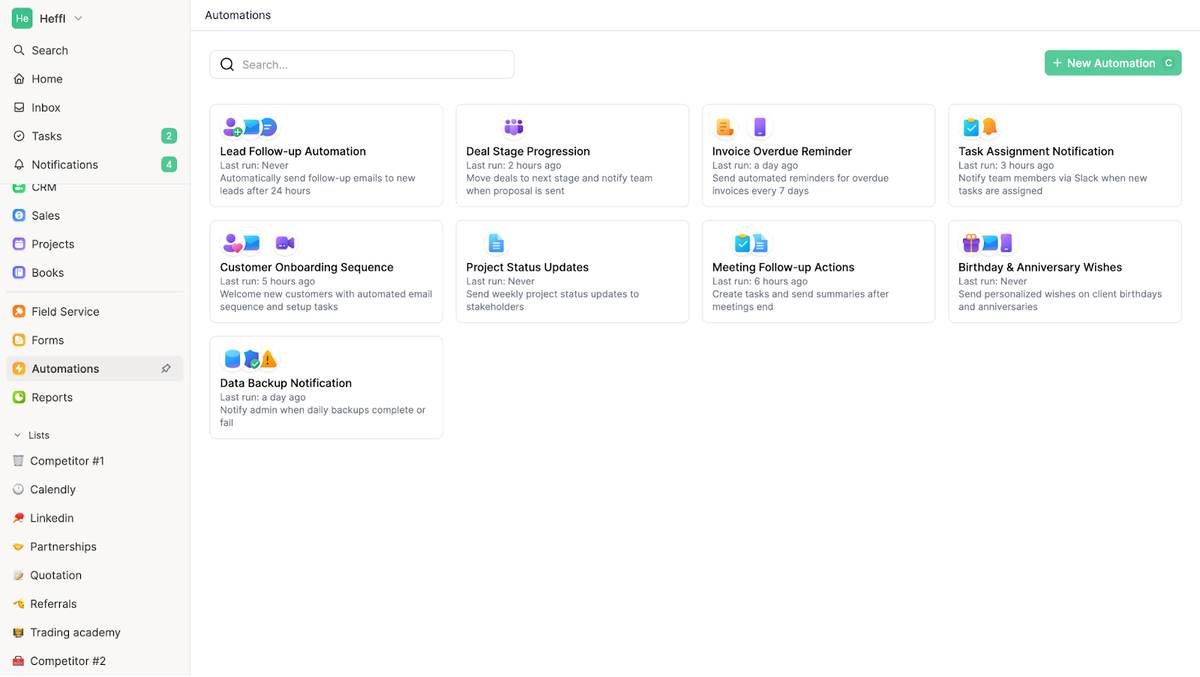
Task: Select the Field Service icon
Action: pyautogui.click(x=19, y=311)
